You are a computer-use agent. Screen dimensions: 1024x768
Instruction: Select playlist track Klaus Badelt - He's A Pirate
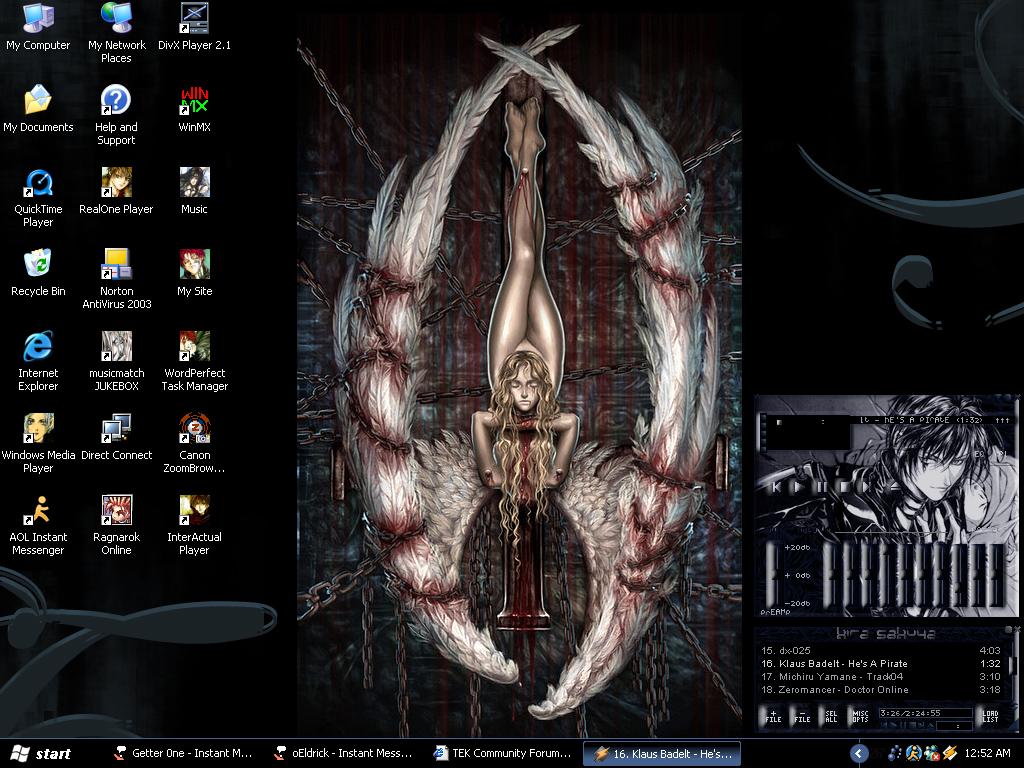(880, 664)
